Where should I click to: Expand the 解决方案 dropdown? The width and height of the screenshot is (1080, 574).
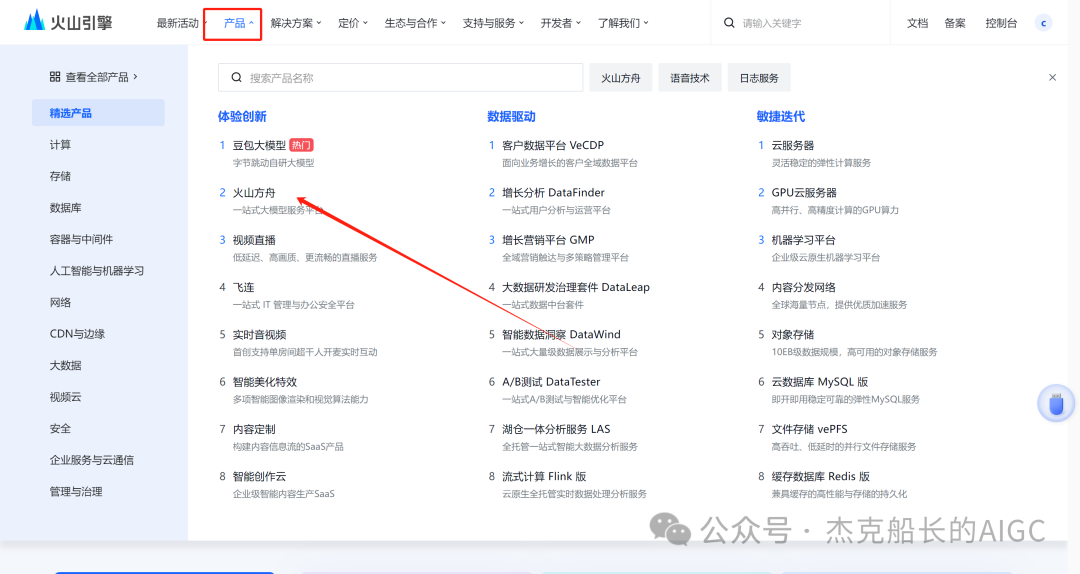point(295,23)
